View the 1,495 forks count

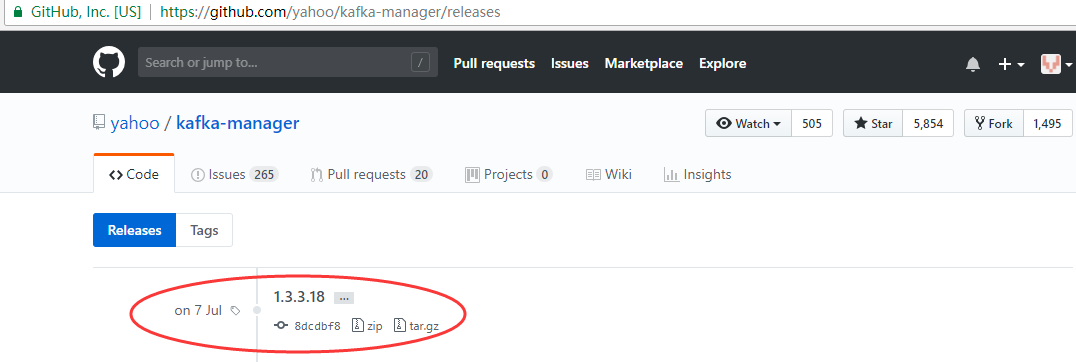pyautogui.click(x=1047, y=123)
